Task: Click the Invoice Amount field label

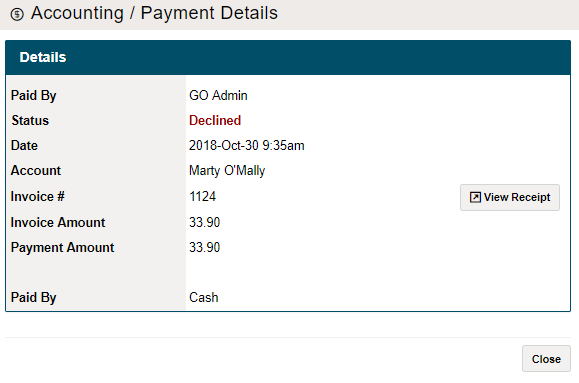Action: tap(58, 222)
